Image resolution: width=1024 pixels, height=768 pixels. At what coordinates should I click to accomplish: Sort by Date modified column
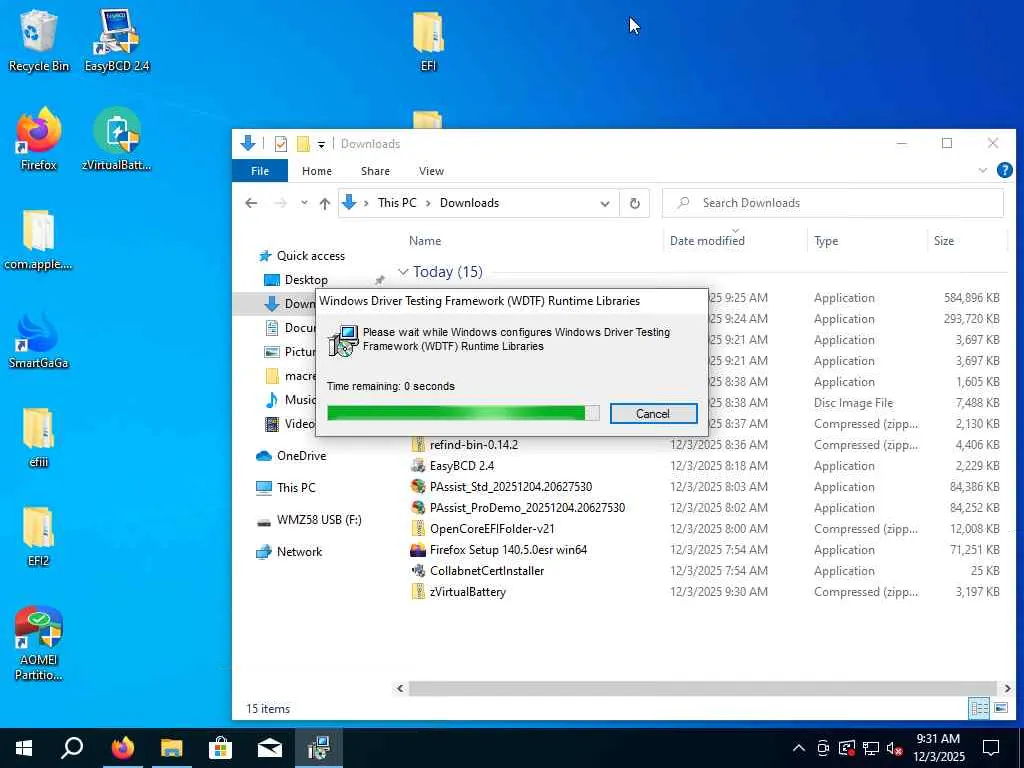pyautogui.click(x=707, y=241)
